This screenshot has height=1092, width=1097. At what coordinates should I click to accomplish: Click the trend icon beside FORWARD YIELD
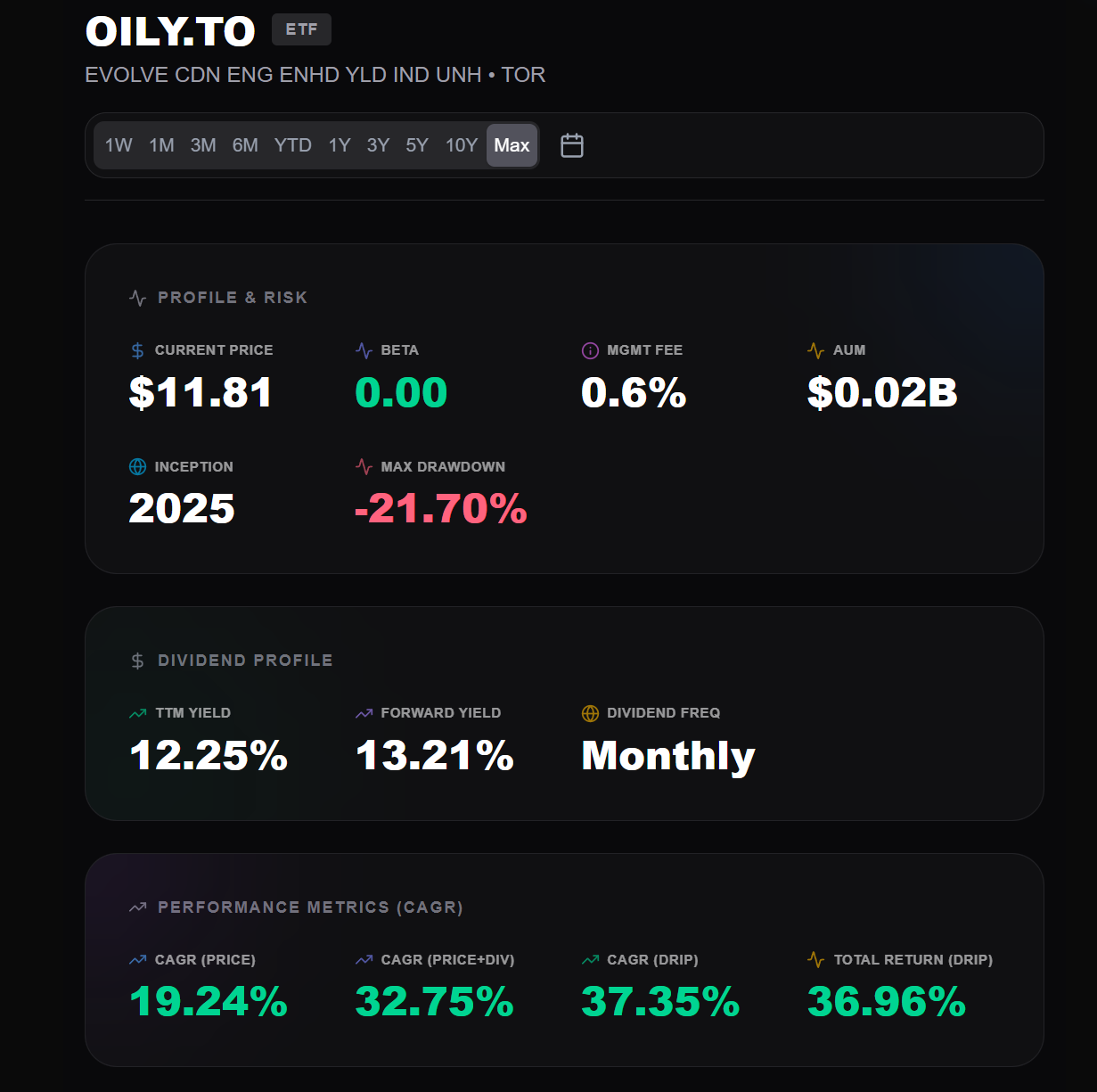tap(364, 713)
